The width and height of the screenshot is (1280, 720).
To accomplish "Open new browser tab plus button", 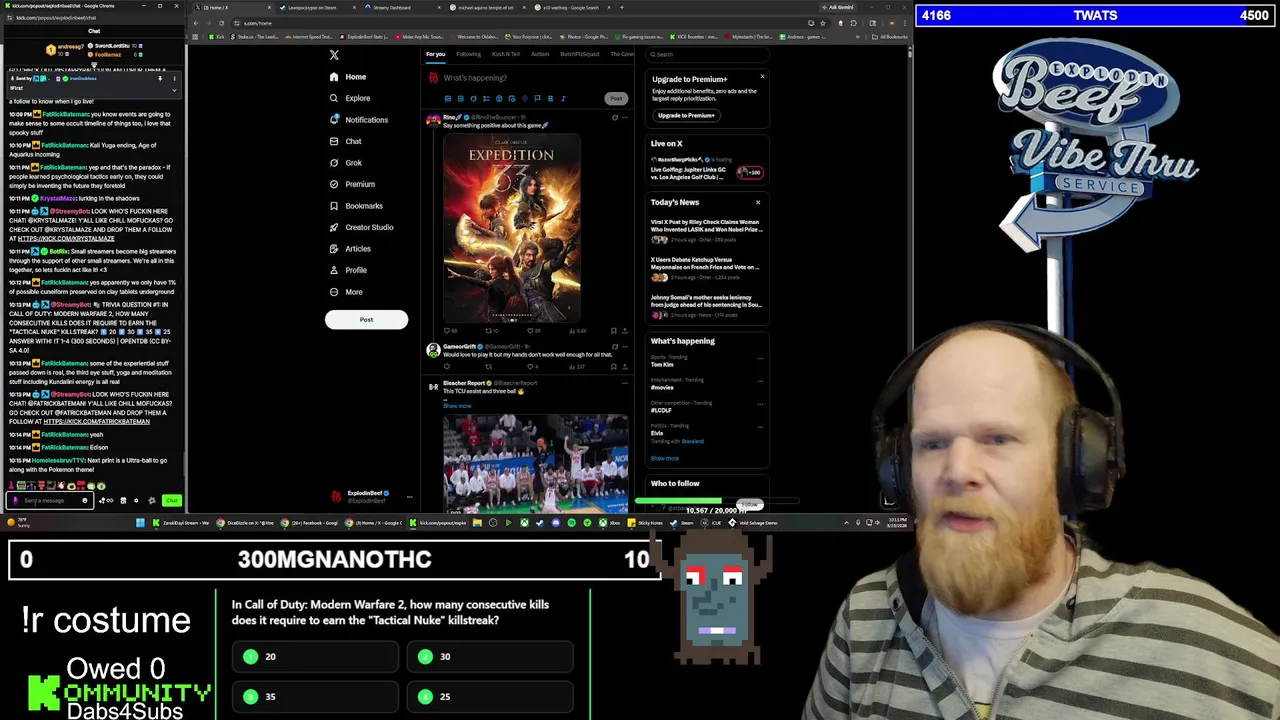I will (x=622, y=8).
